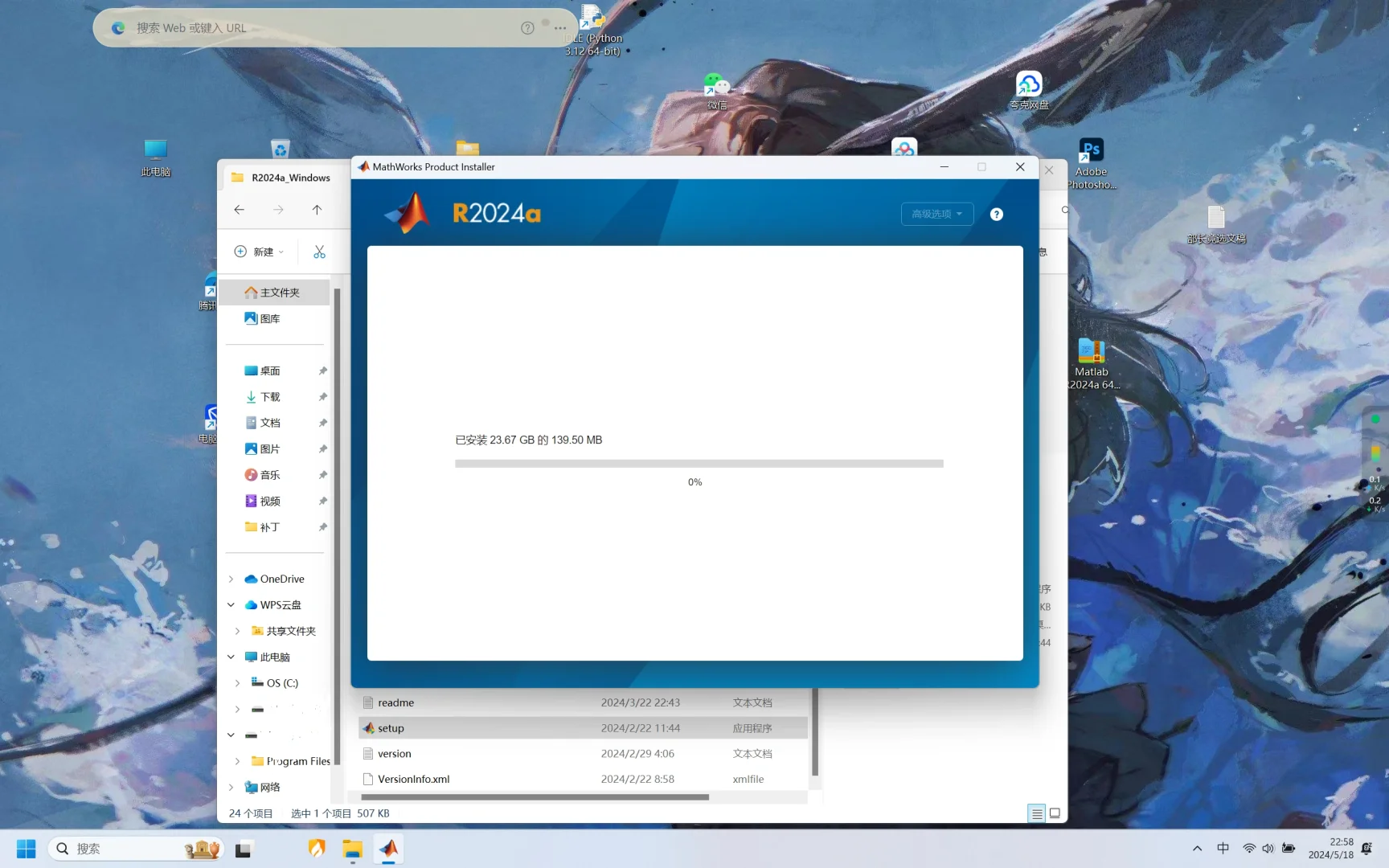Select WPS云盘 in the navigation pane
1389x868 pixels.
pos(273,605)
